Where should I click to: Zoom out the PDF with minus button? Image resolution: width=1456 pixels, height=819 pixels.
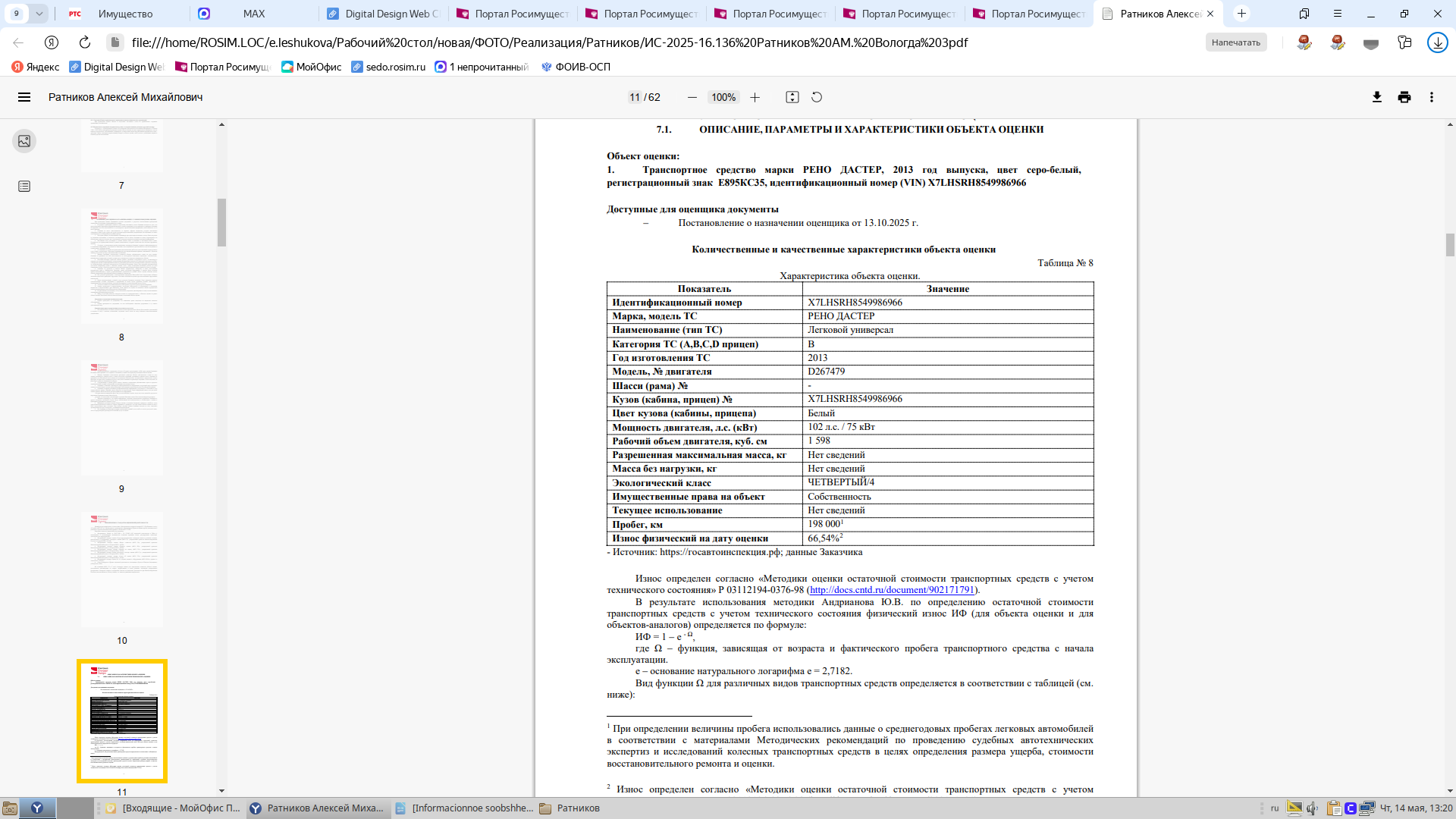[692, 97]
